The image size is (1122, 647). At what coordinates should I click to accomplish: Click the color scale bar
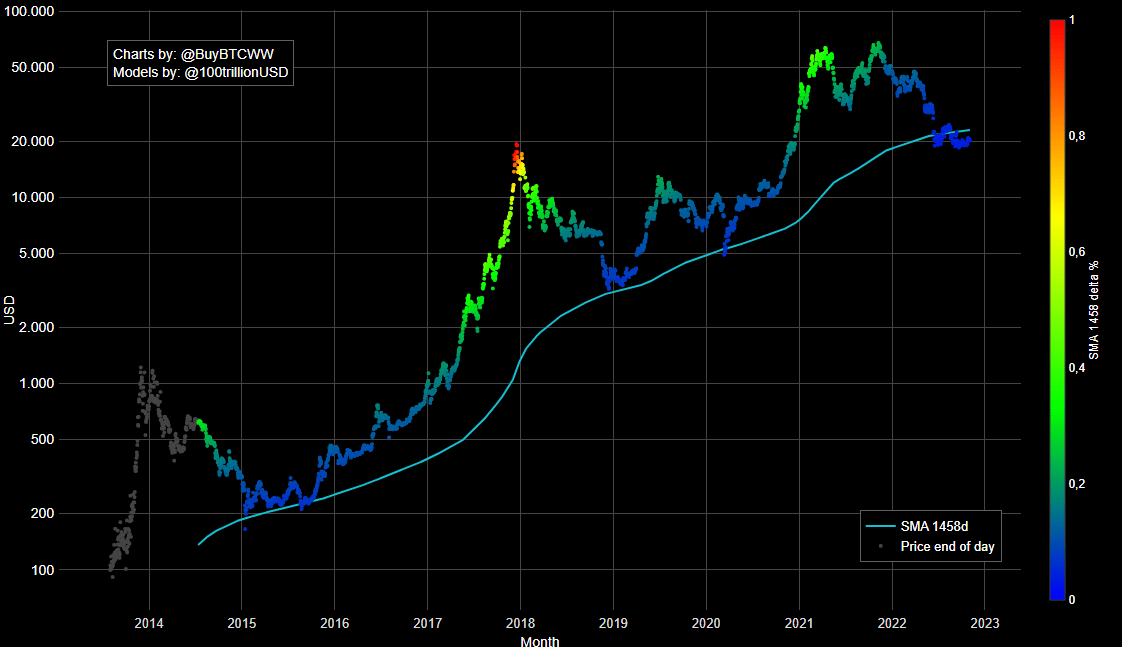point(1057,309)
